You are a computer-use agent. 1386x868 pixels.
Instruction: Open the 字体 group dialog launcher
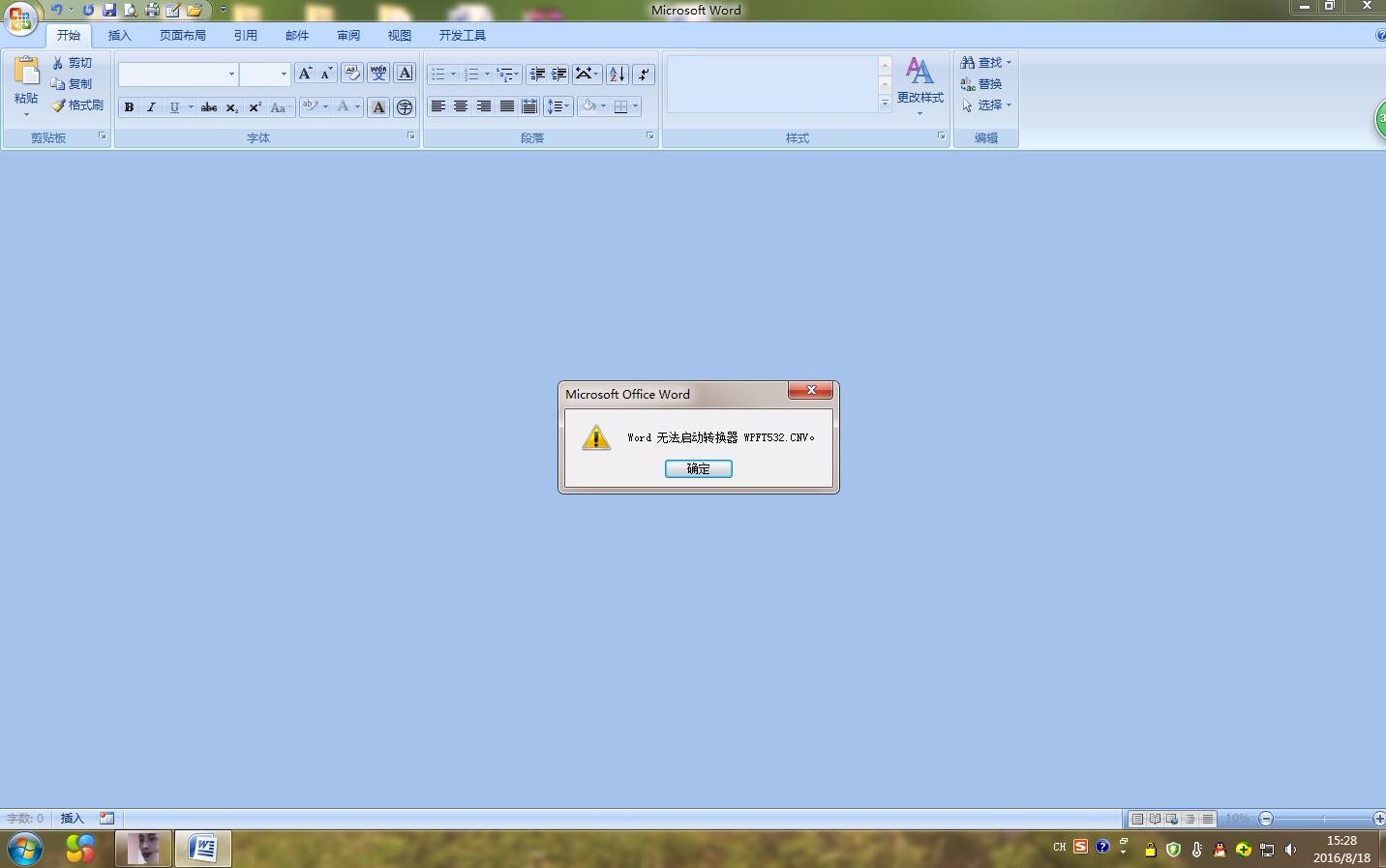(x=410, y=136)
